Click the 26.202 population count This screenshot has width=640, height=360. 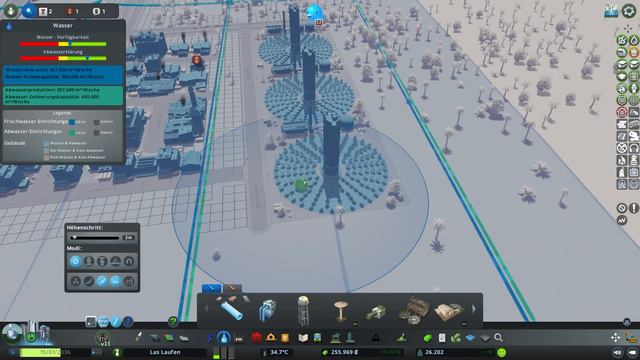[434, 352]
